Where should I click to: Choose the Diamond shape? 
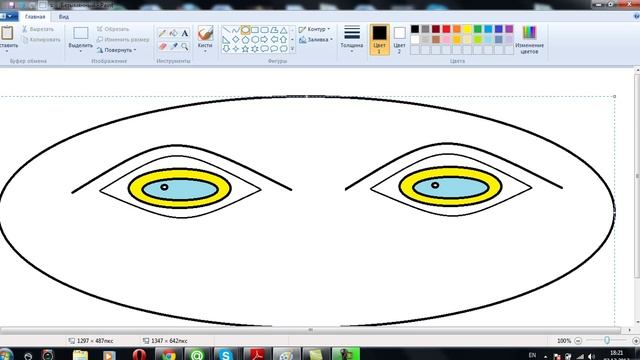pos(236,40)
